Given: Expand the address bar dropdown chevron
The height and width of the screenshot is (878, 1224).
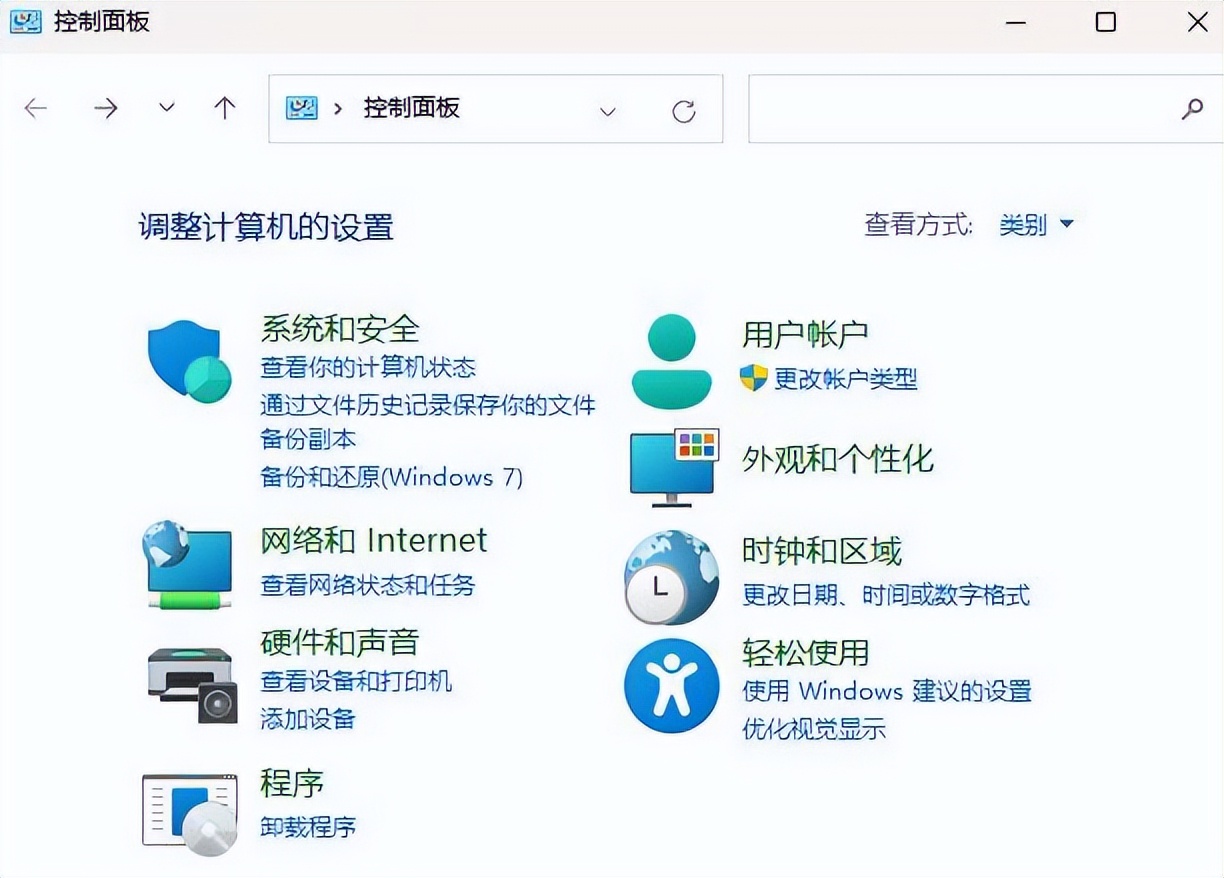Looking at the screenshot, I should pos(608,110).
